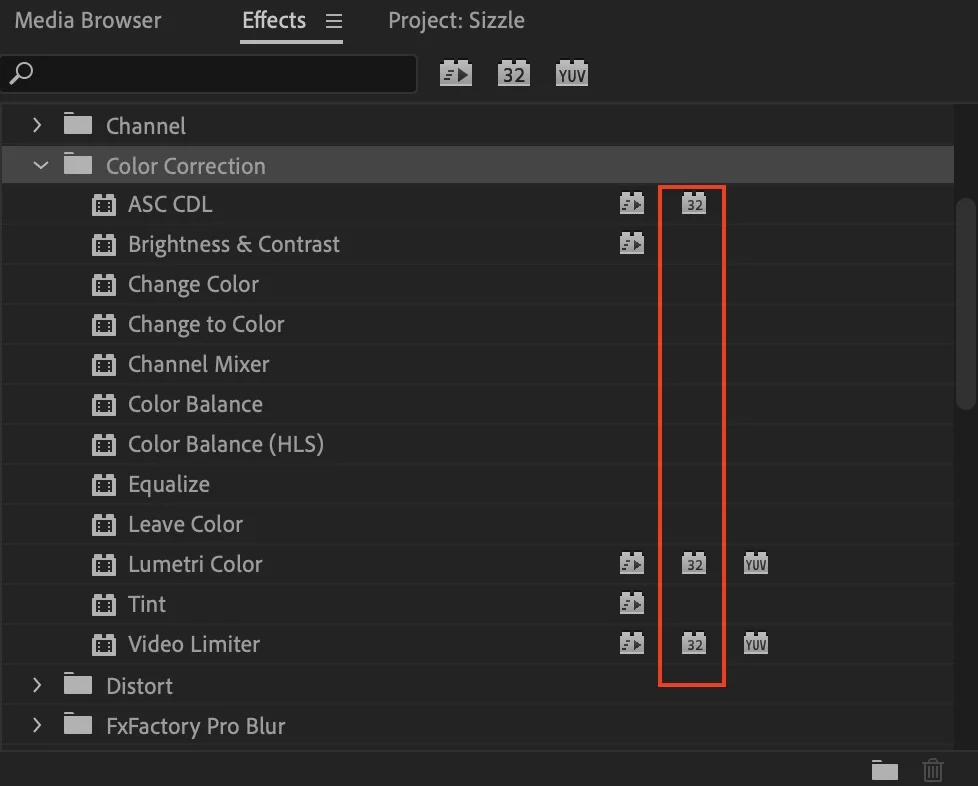Click the magnifying glass in the search box

tap(22, 73)
